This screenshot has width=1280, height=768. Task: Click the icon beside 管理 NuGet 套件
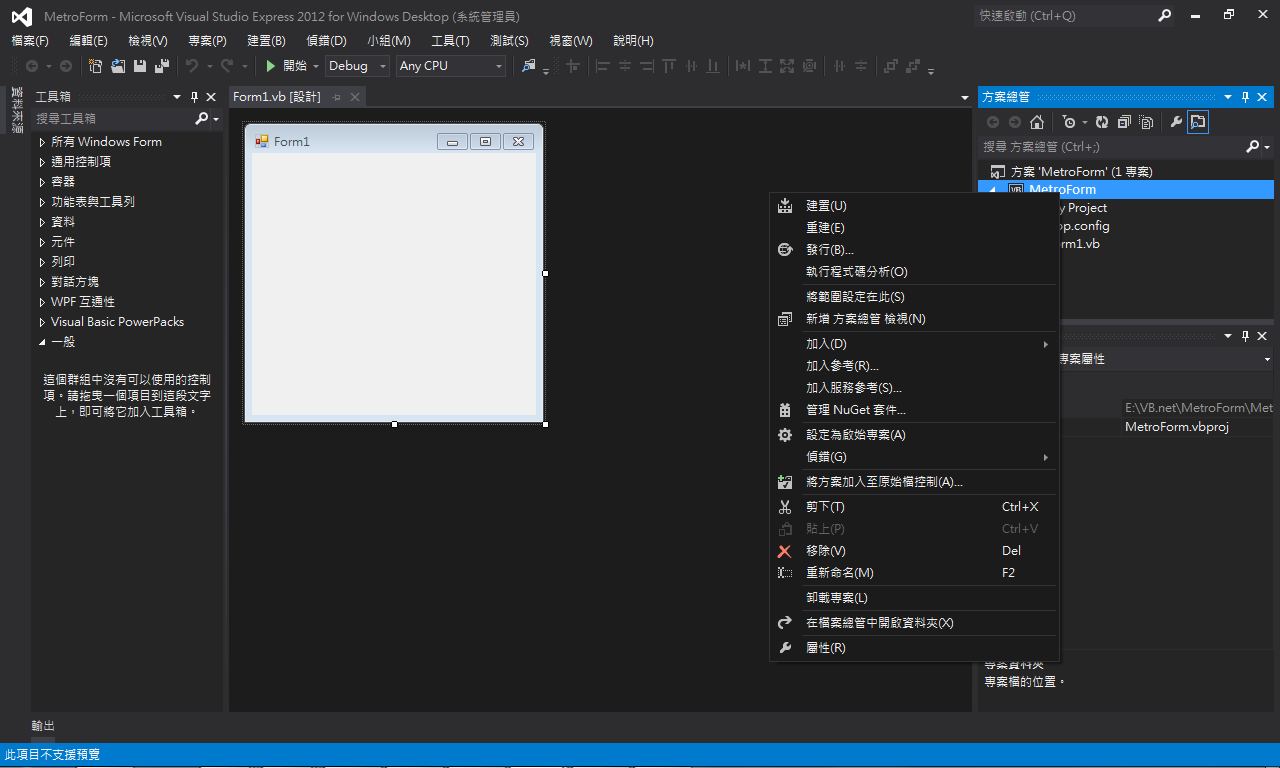[785, 410]
